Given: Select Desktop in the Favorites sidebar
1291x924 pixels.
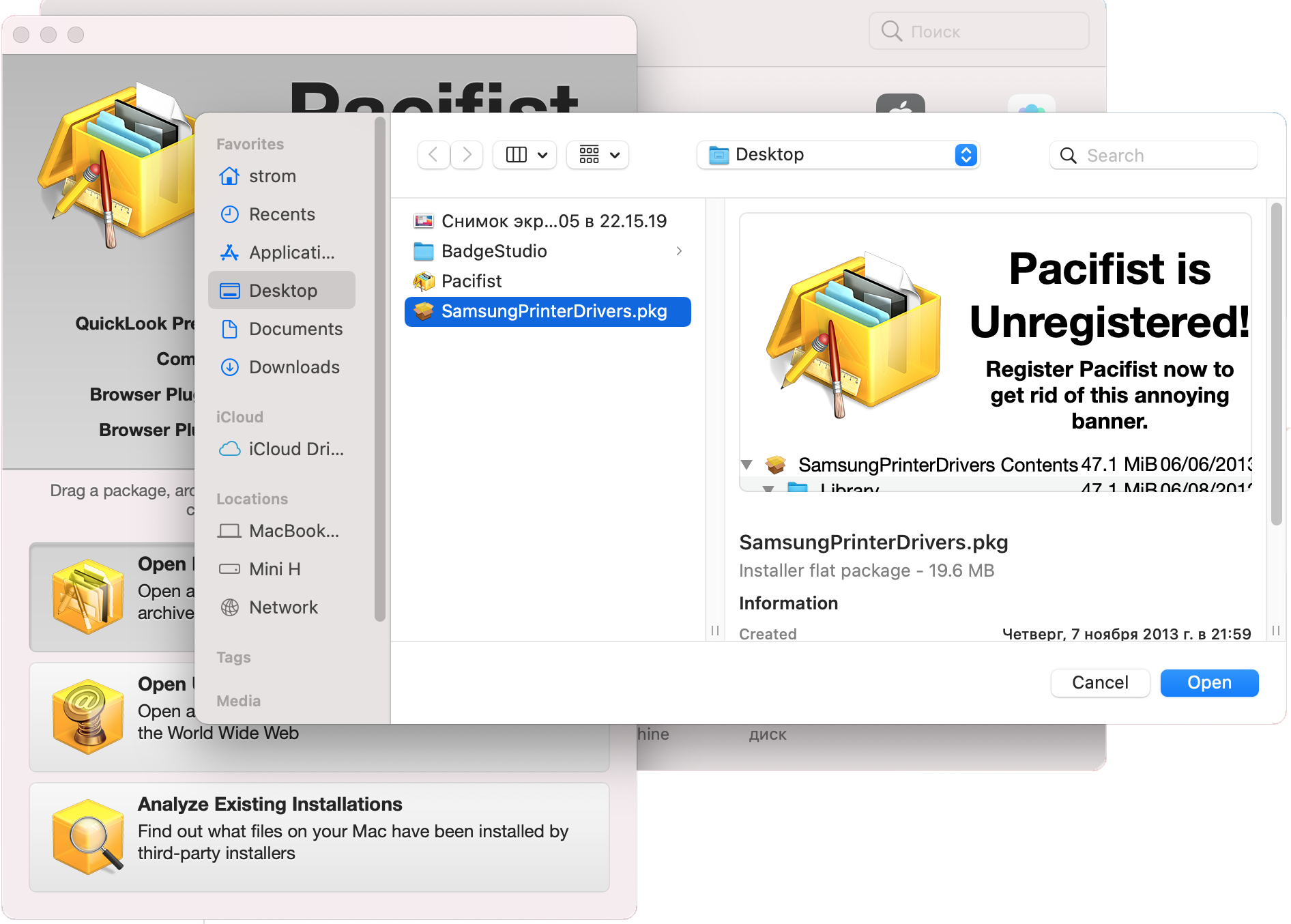Looking at the screenshot, I should [282, 291].
